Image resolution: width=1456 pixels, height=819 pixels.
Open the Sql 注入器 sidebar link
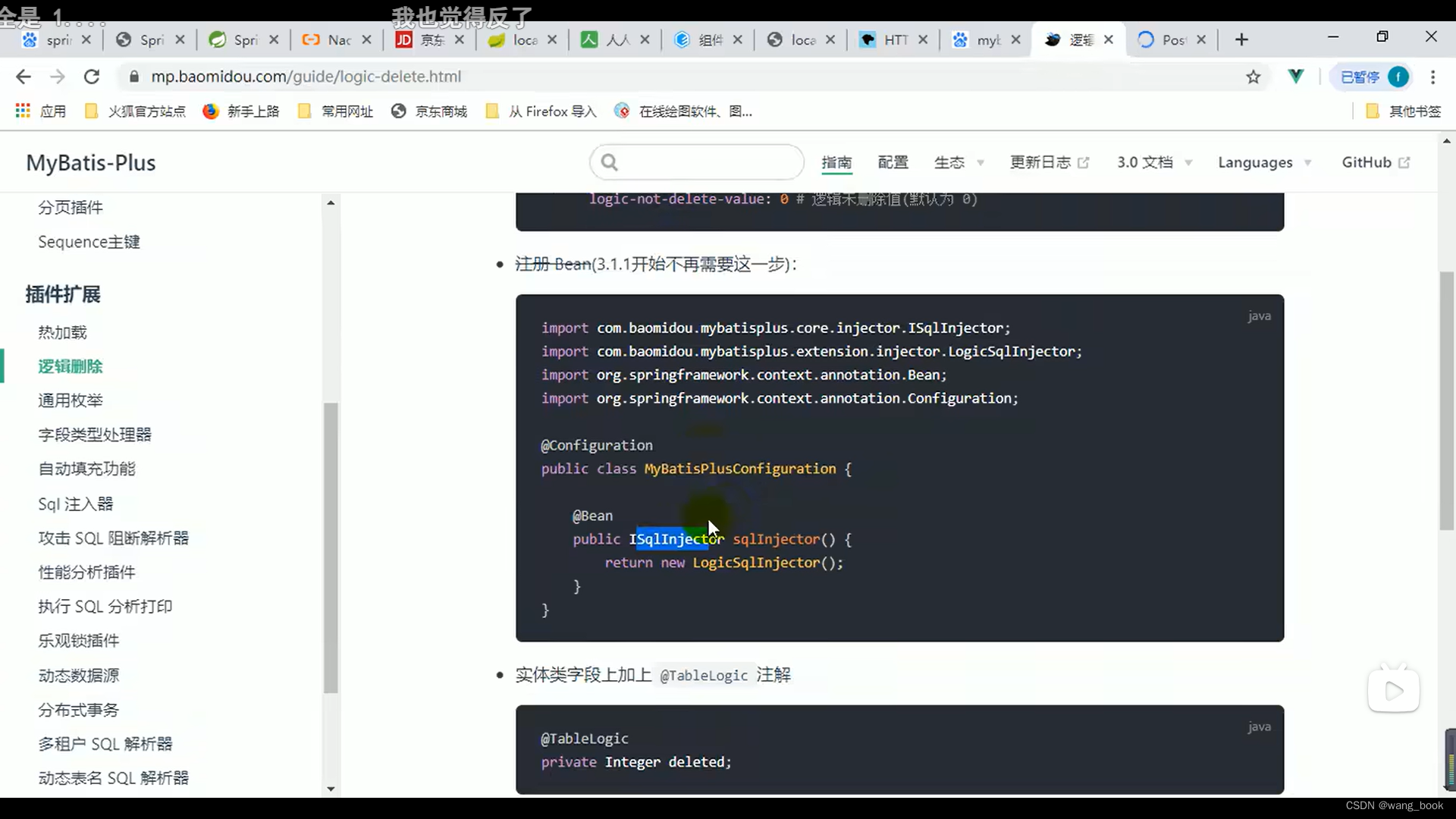tap(75, 503)
